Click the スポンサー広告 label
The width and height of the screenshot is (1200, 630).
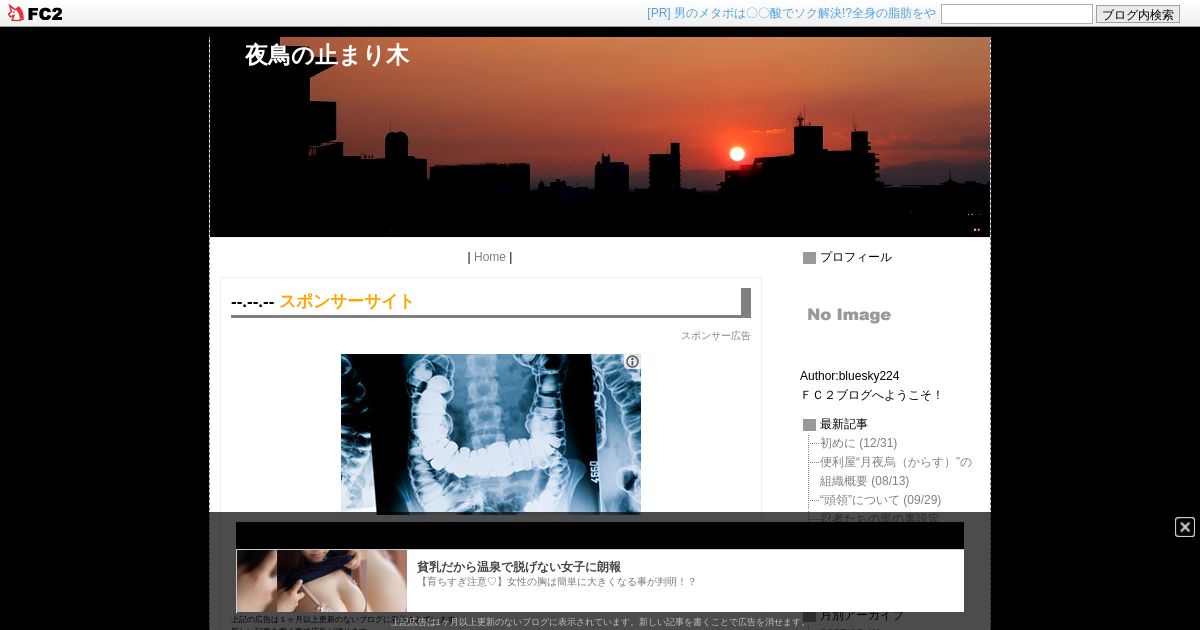(716, 336)
